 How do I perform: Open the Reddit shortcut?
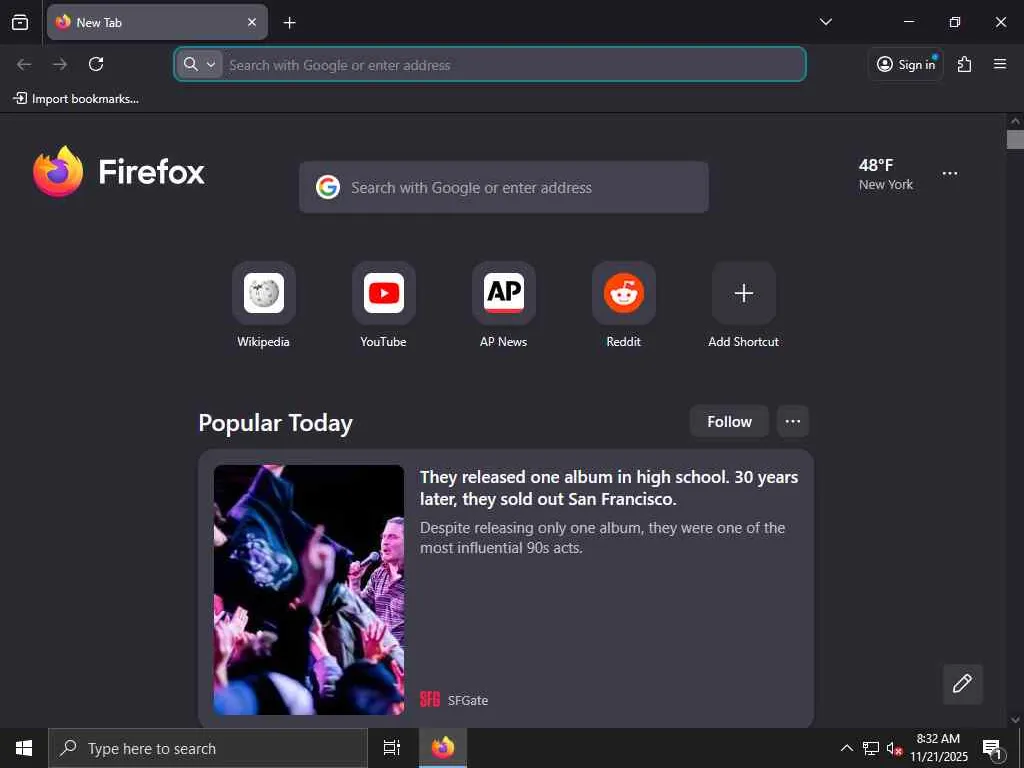click(624, 293)
